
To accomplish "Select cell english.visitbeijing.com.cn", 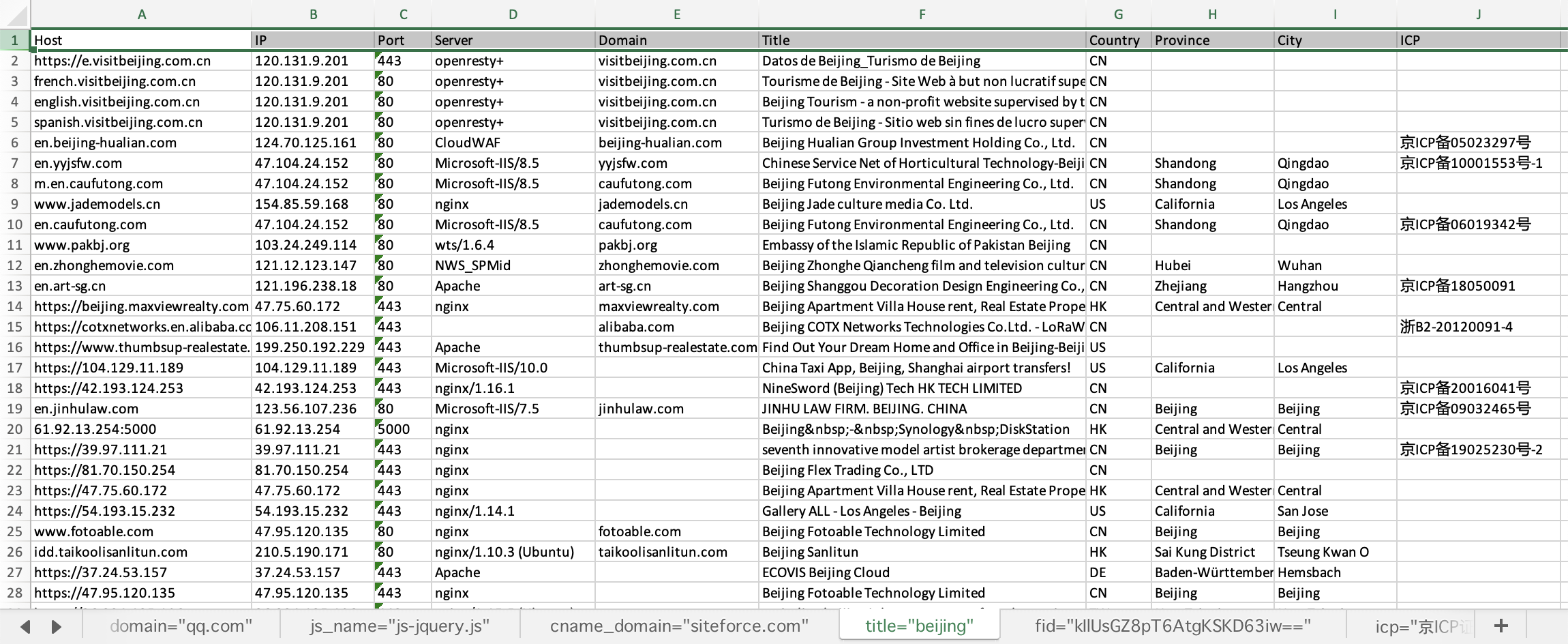I will [142, 102].
